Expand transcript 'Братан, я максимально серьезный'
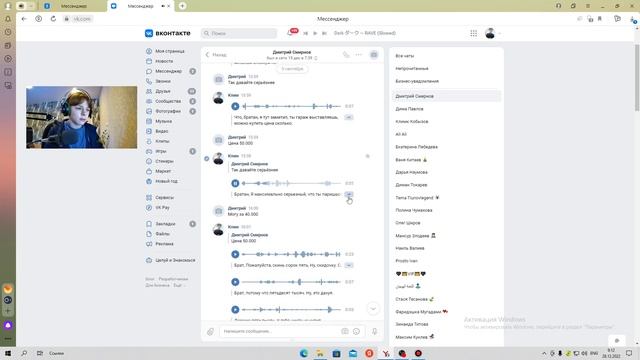640x360 pixels. [349, 194]
